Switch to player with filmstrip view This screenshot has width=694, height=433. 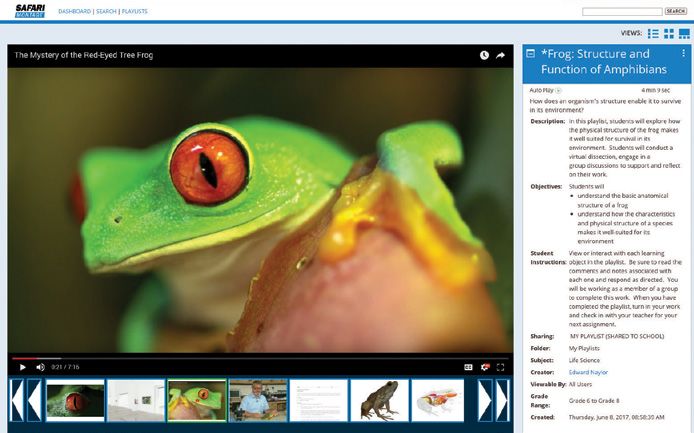[x=684, y=33]
